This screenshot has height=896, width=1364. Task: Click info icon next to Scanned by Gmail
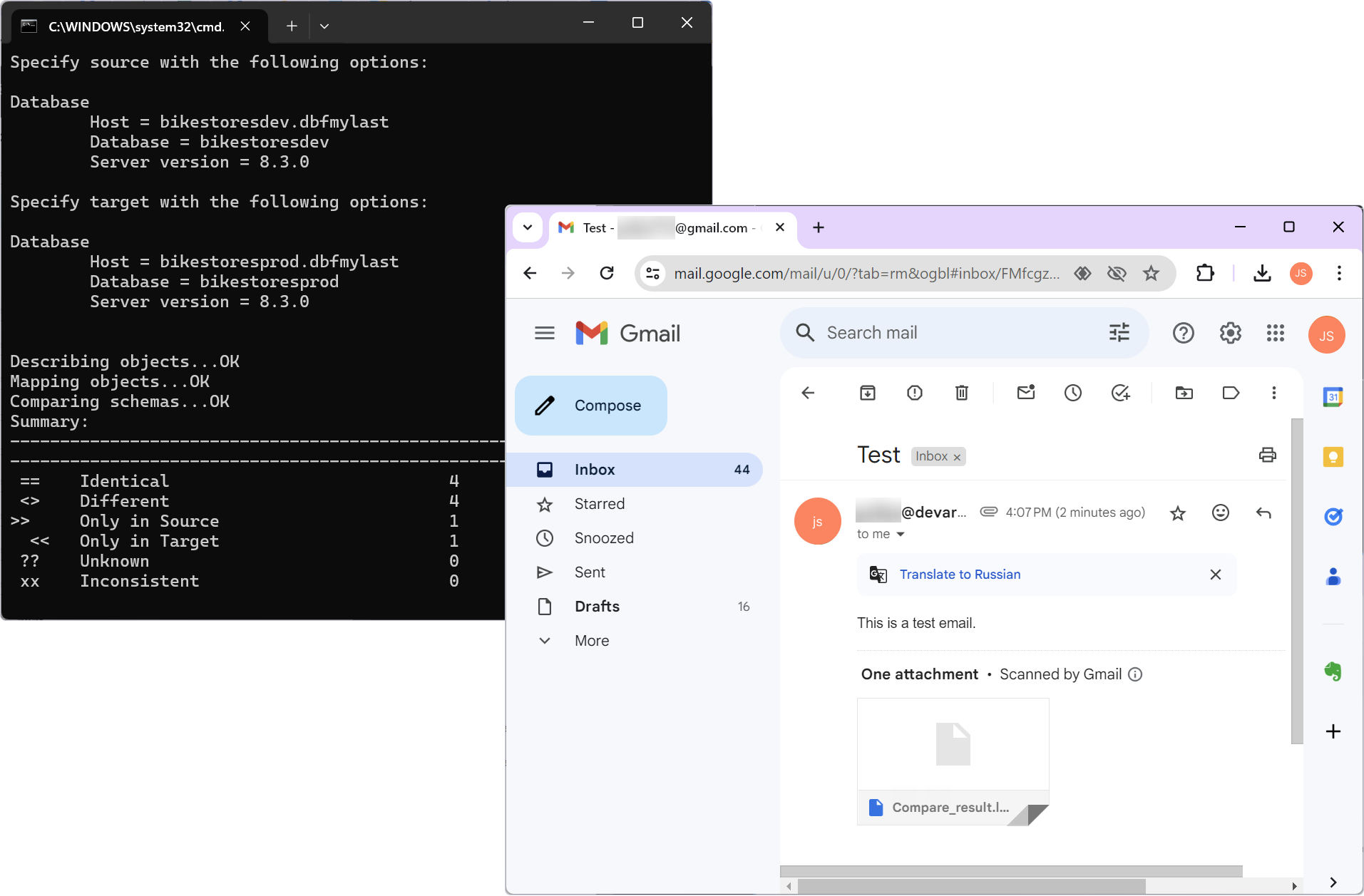(x=1135, y=674)
